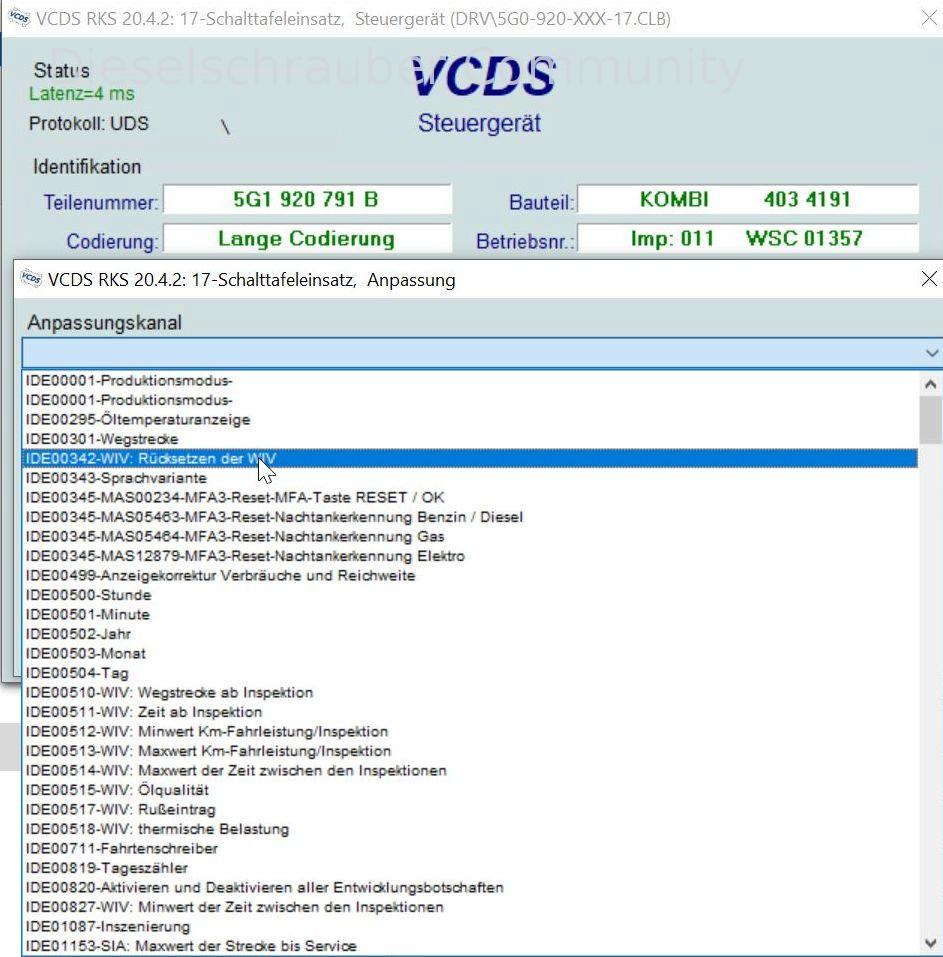Select IDE00295-Öltemperaturanzeige channel
This screenshot has height=957, width=943.
(x=470, y=419)
